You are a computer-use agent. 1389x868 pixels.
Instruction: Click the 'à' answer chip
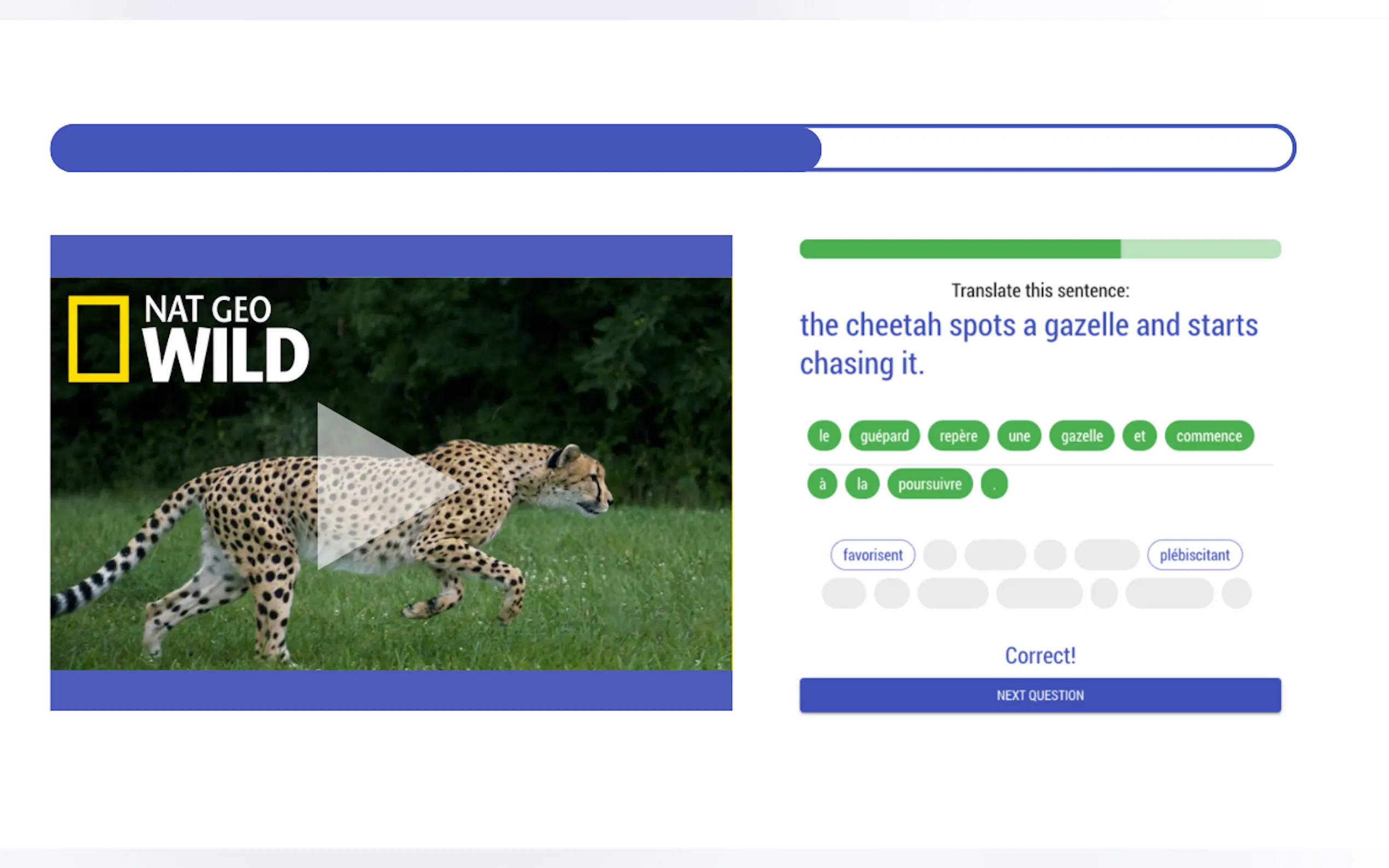click(822, 484)
